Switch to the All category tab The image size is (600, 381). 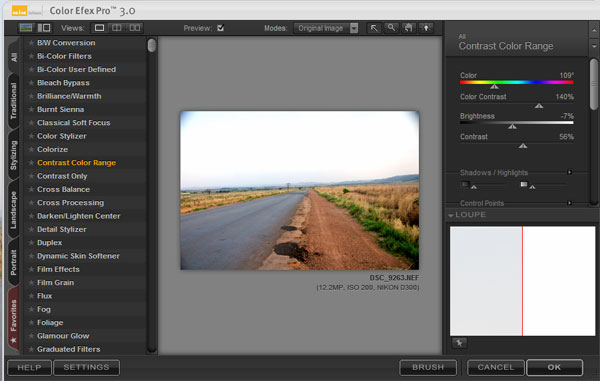point(14,57)
